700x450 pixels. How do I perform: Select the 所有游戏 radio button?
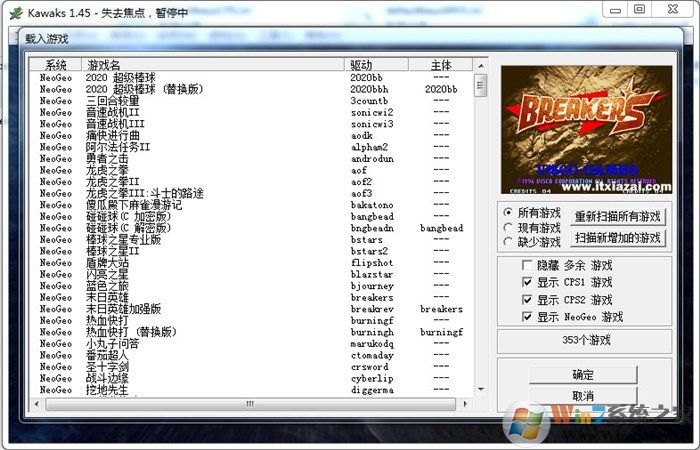(508, 212)
